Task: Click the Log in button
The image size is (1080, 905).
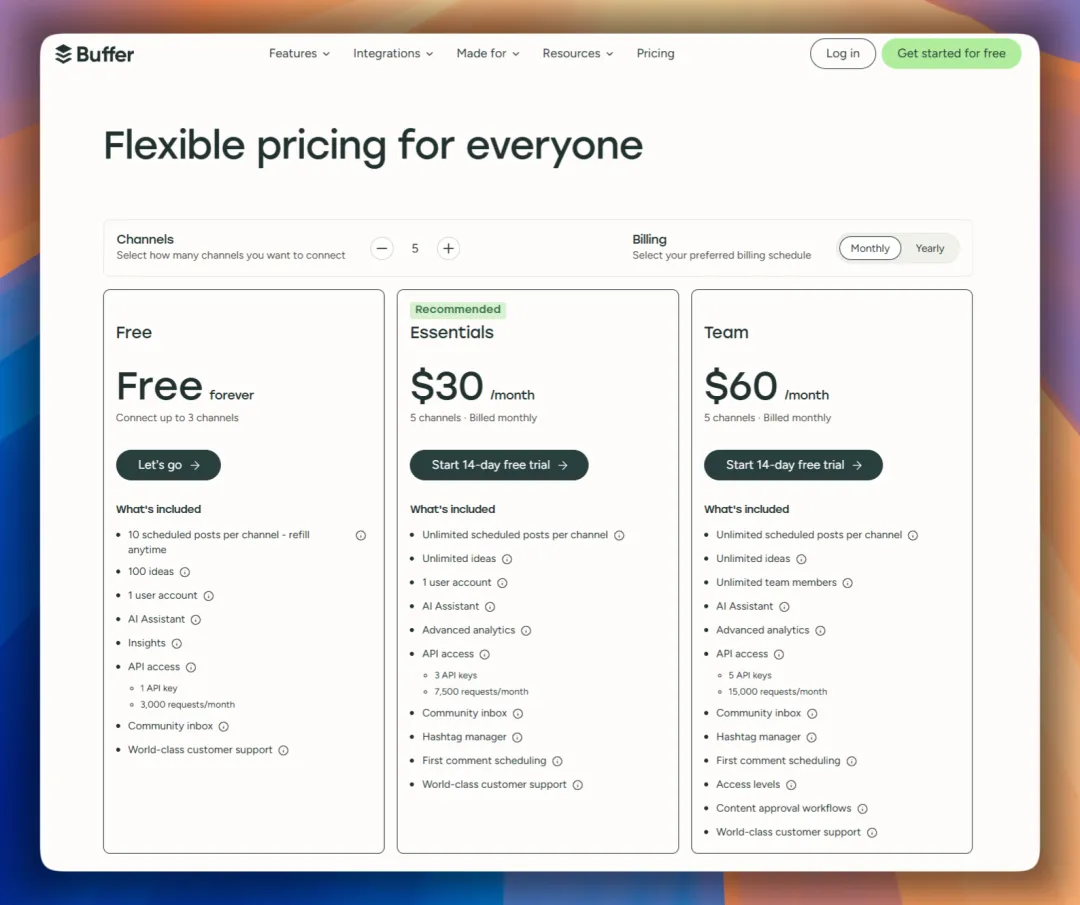Action: [x=843, y=54]
